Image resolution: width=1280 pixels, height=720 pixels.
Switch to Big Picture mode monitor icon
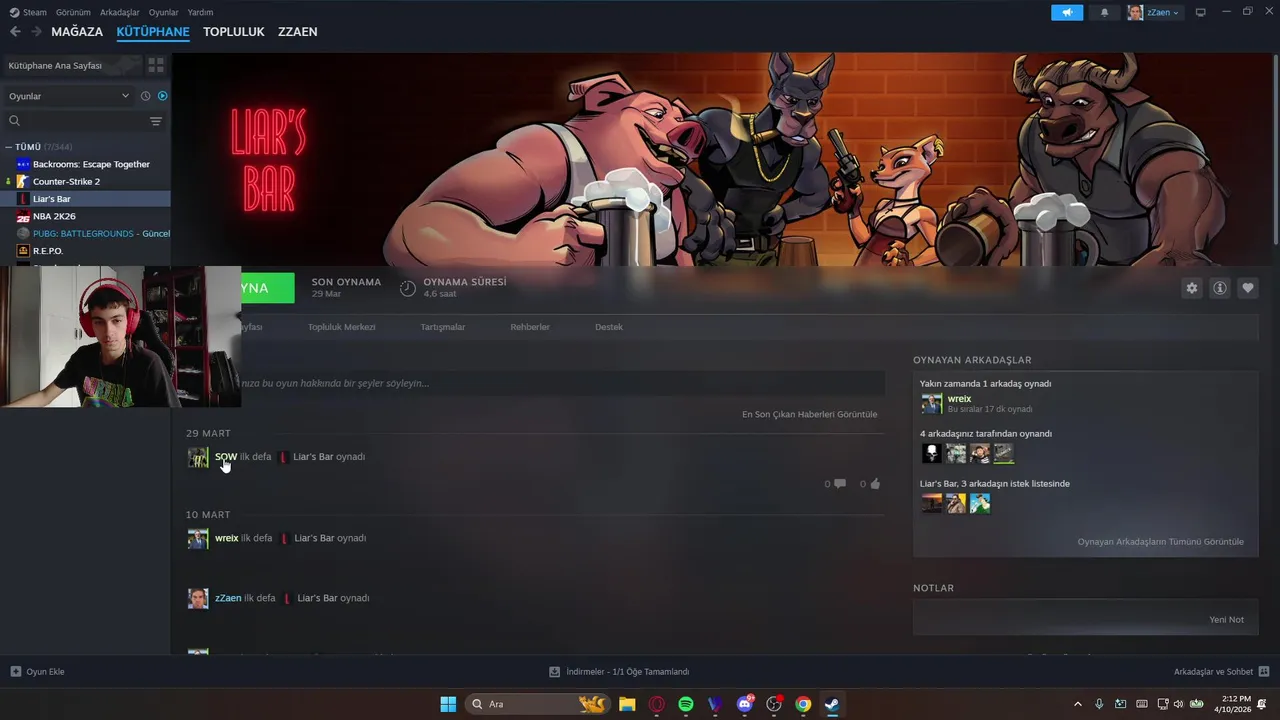click(1201, 12)
